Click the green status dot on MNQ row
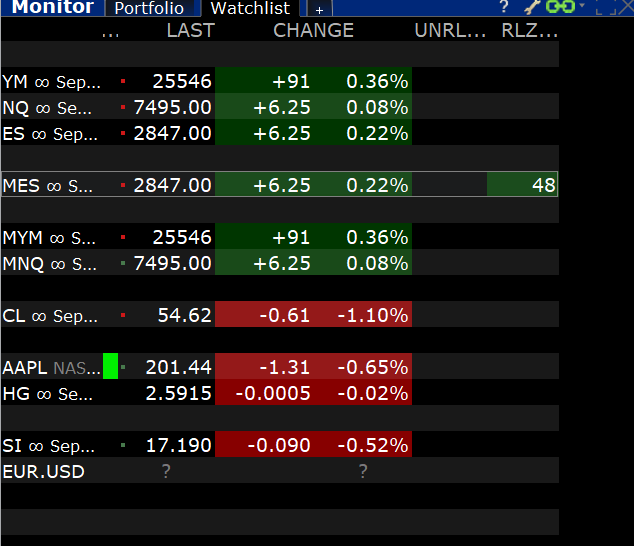The width and height of the screenshot is (634, 546). 123,263
